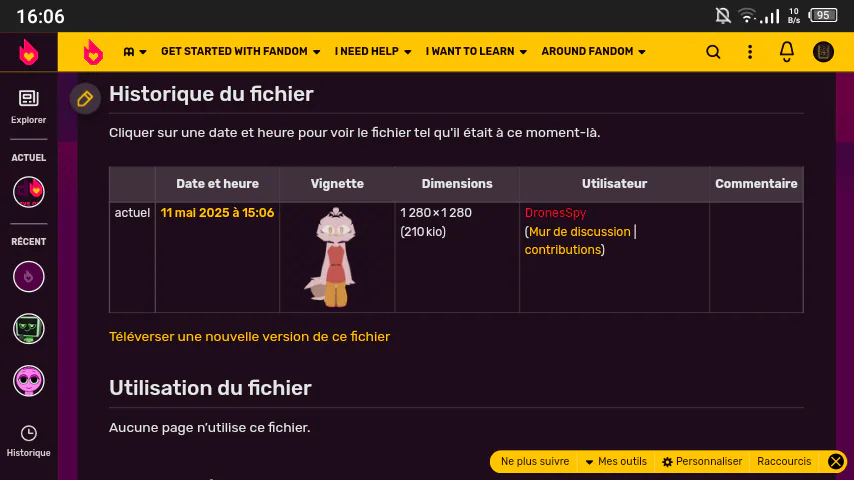854x480 pixels.
Task: Open the date link 11 mai 2025 à 15:06
Action: coord(217,212)
